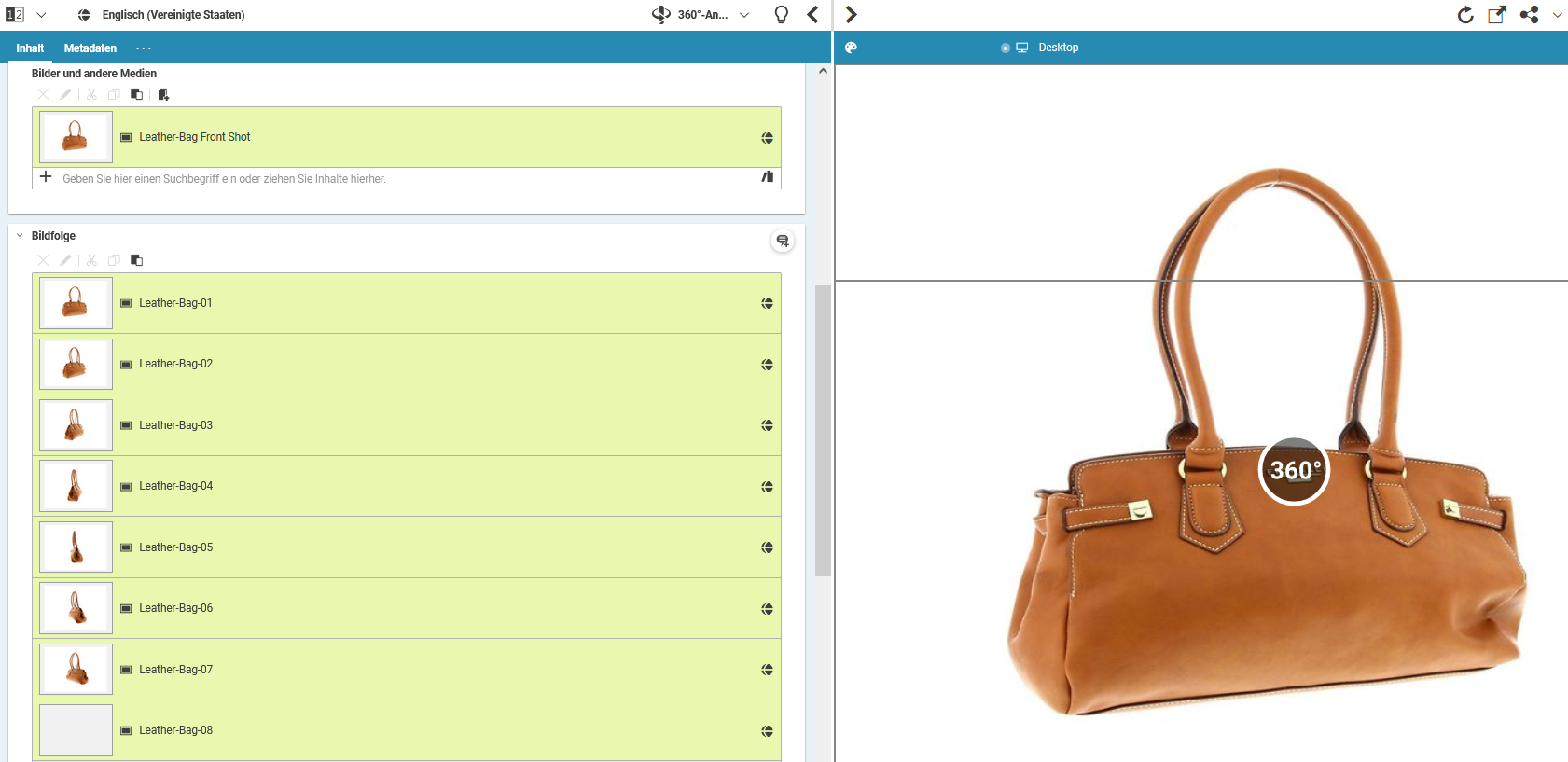1568x762 pixels.
Task: Click the share preview icon
Action: coord(1529,15)
